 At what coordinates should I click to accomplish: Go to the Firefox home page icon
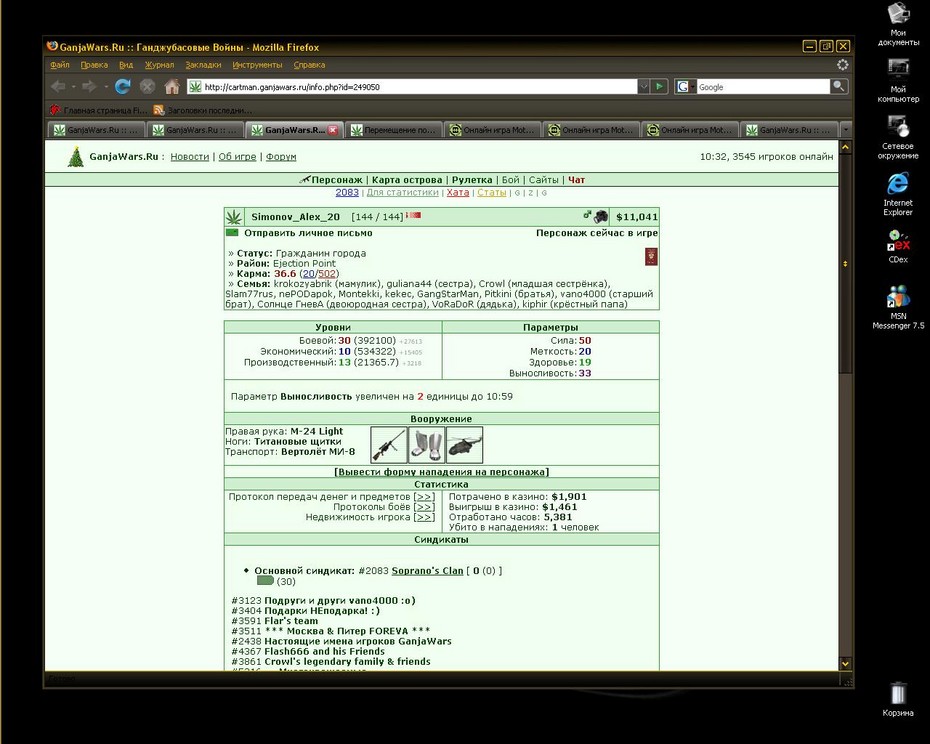point(172,87)
